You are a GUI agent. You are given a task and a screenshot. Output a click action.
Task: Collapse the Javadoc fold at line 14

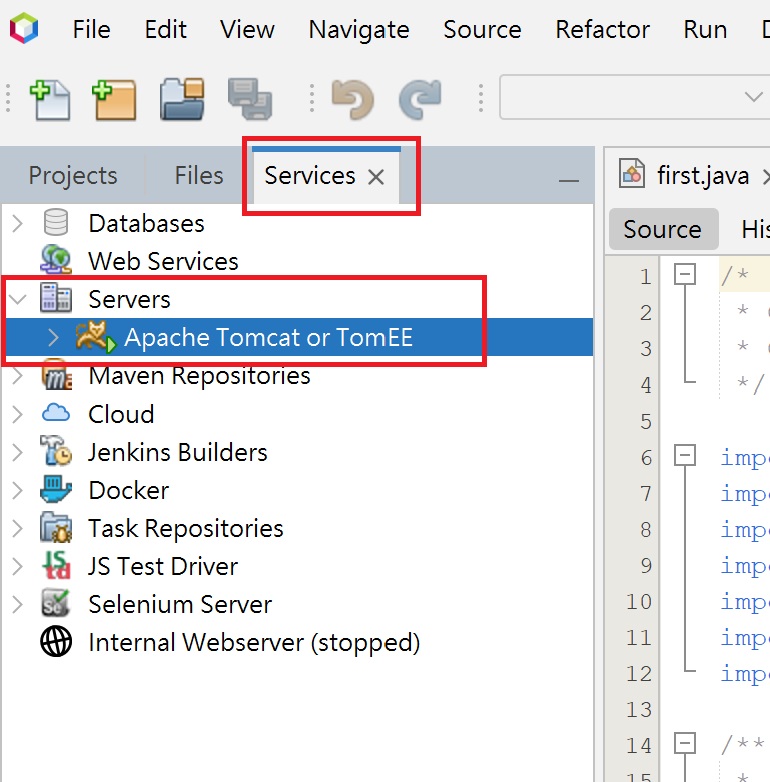(685, 743)
